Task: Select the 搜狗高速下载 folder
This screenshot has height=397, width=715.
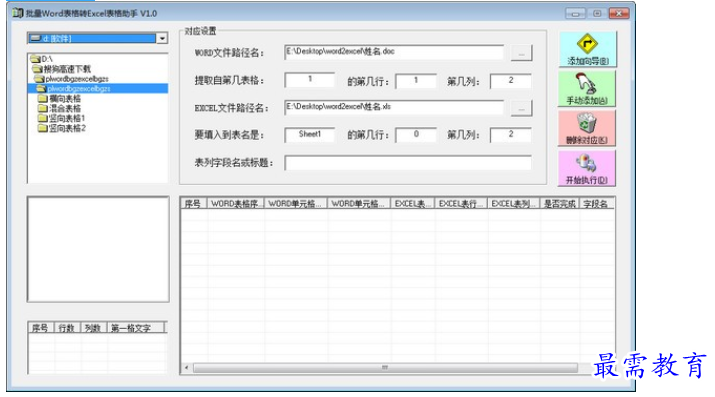Action: pos(62,69)
